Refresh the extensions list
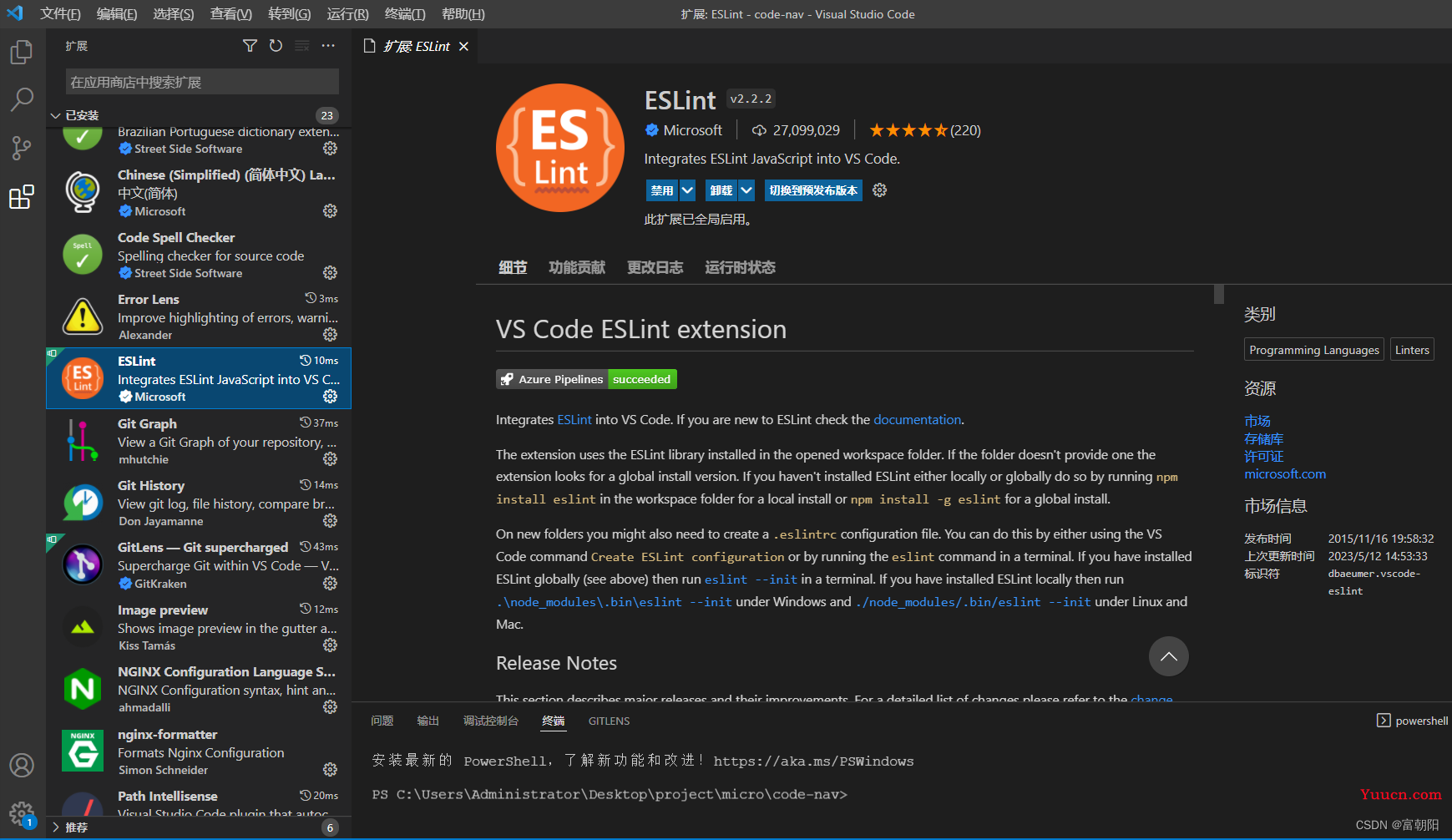Image resolution: width=1452 pixels, height=840 pixels. point(276,46)
